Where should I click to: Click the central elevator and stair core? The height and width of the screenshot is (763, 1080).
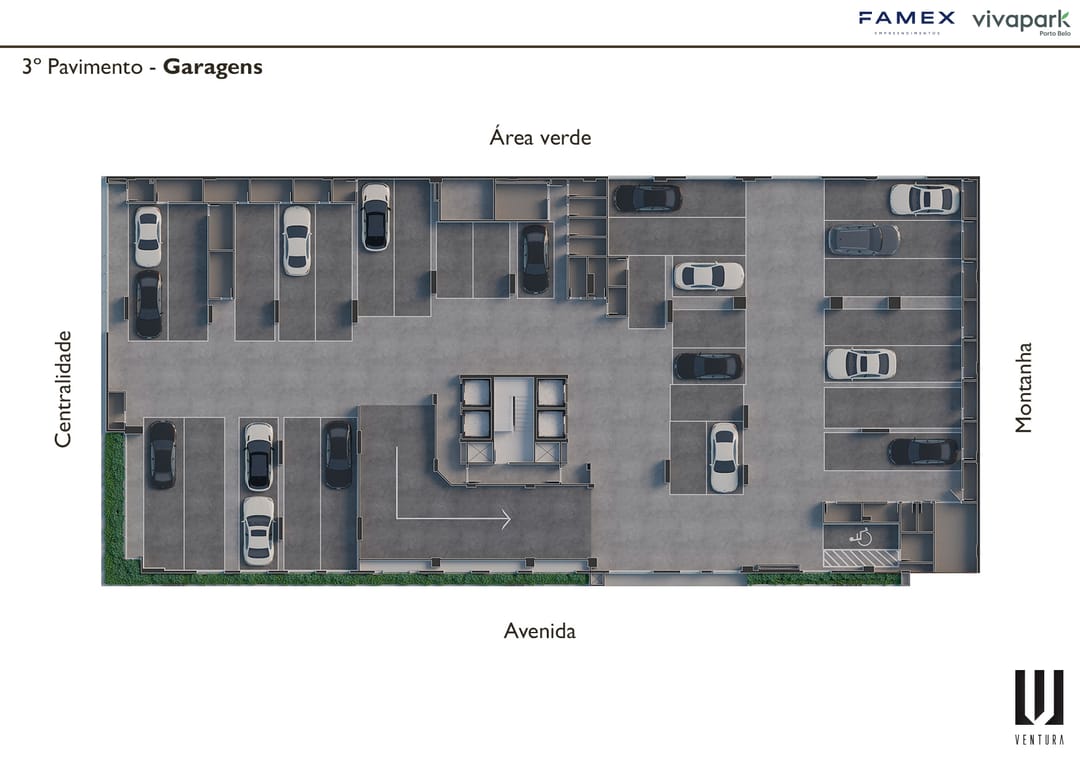(x=513, y=421)
